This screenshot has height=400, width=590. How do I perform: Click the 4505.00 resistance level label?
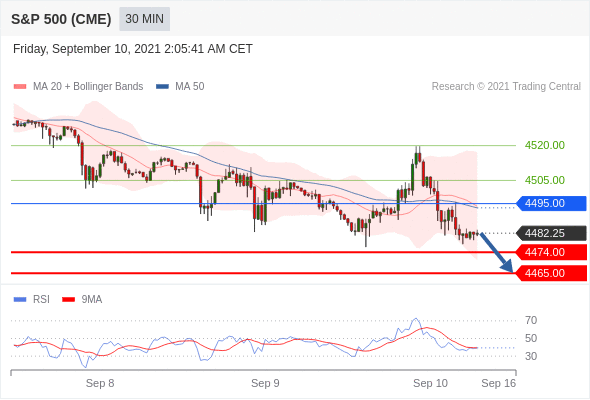pos(545,180)
